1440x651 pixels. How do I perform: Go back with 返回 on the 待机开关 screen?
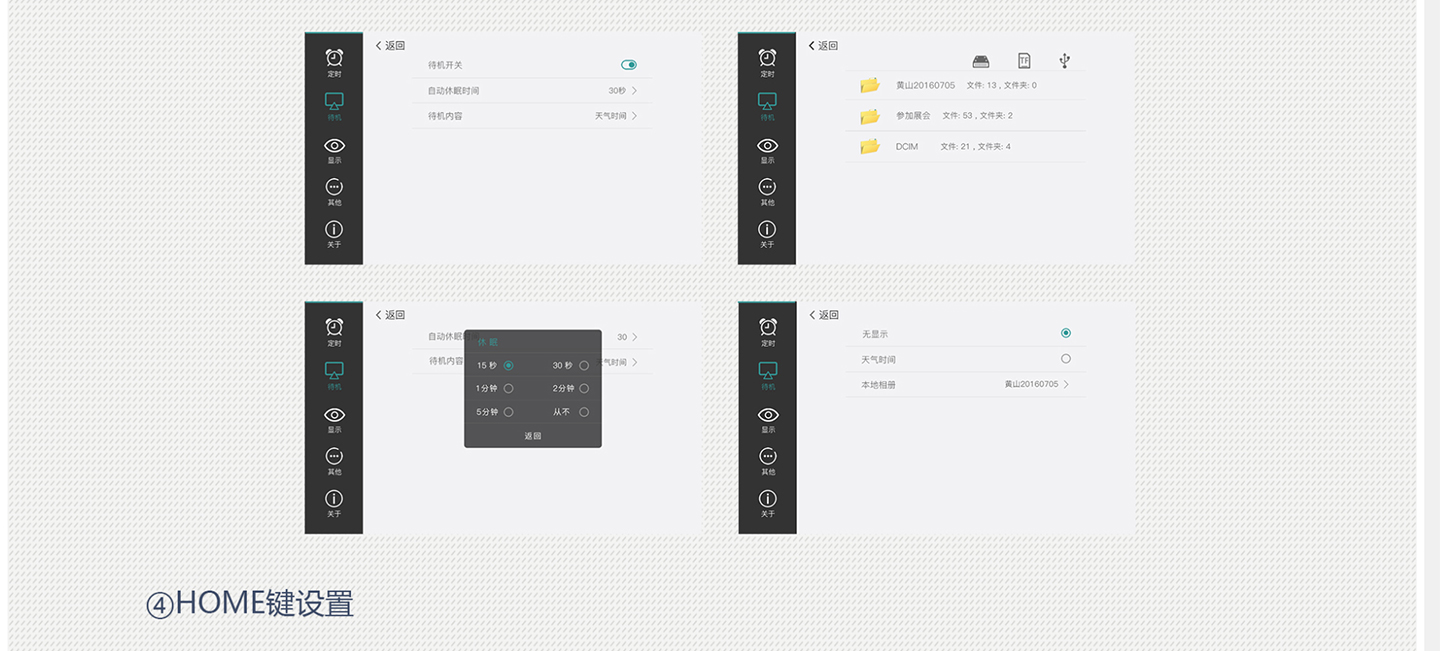390,46
